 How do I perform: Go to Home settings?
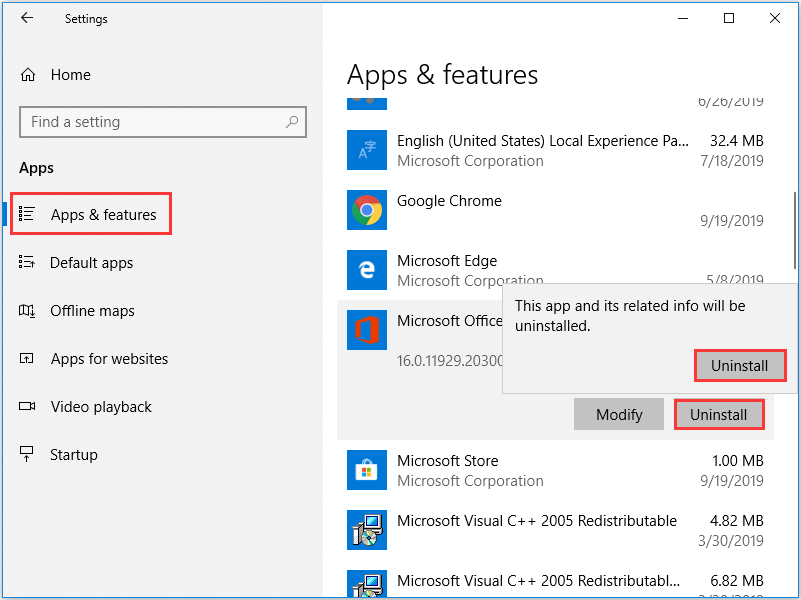point(70,75)
